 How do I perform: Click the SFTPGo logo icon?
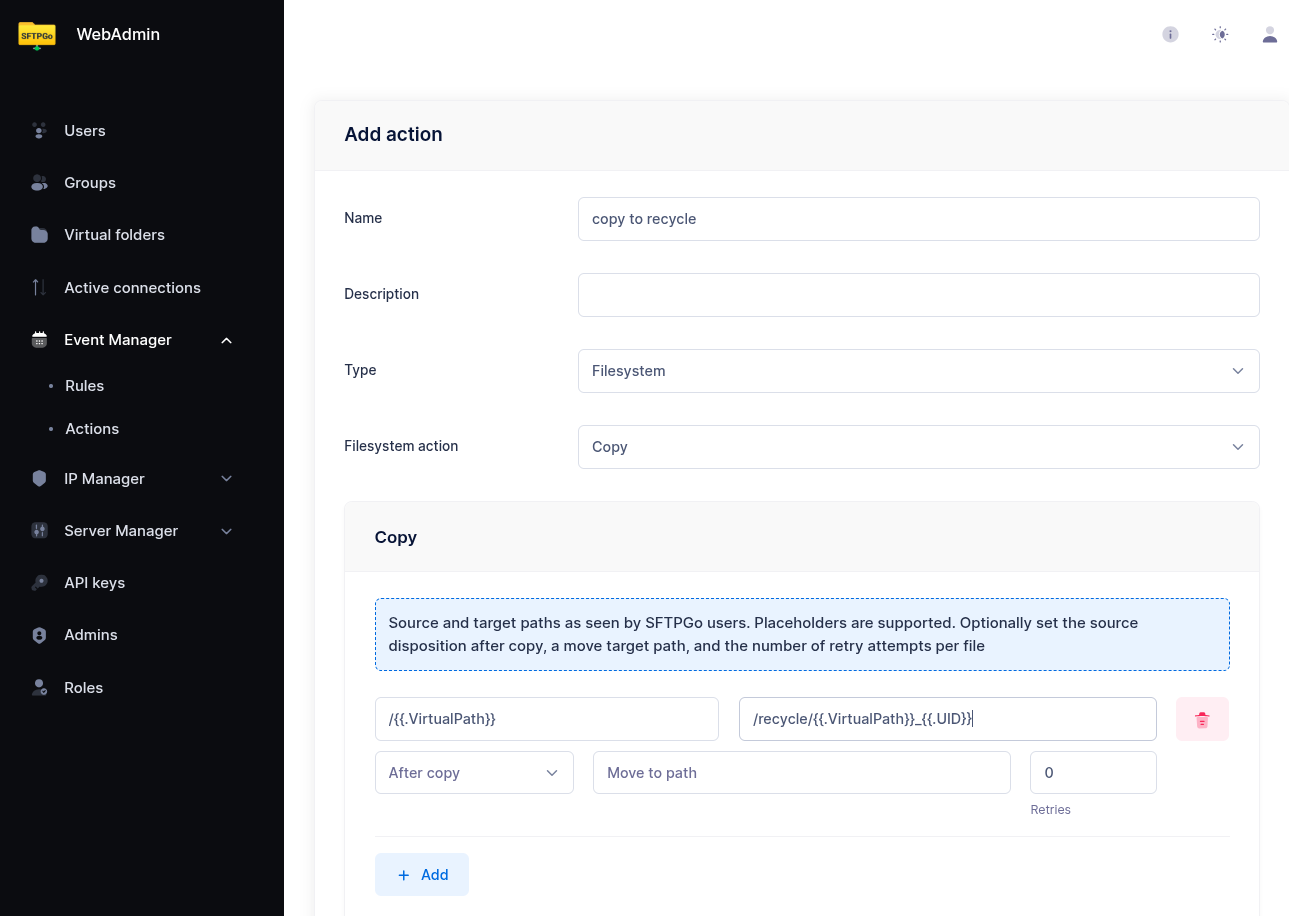(37, 35)
